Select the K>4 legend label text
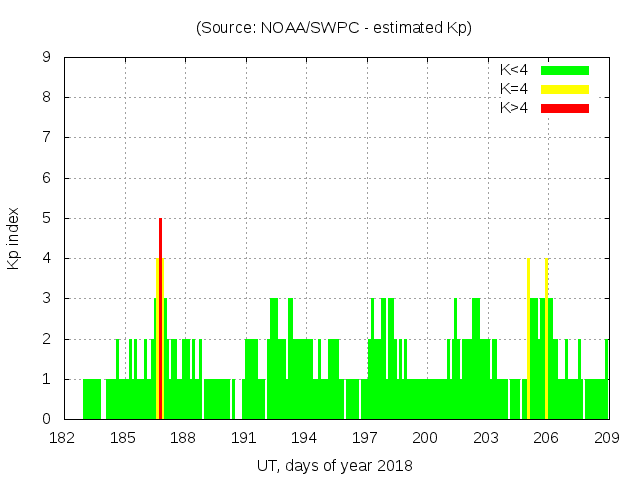This screenshot has height=480, width=640. [x=514, y=108]
